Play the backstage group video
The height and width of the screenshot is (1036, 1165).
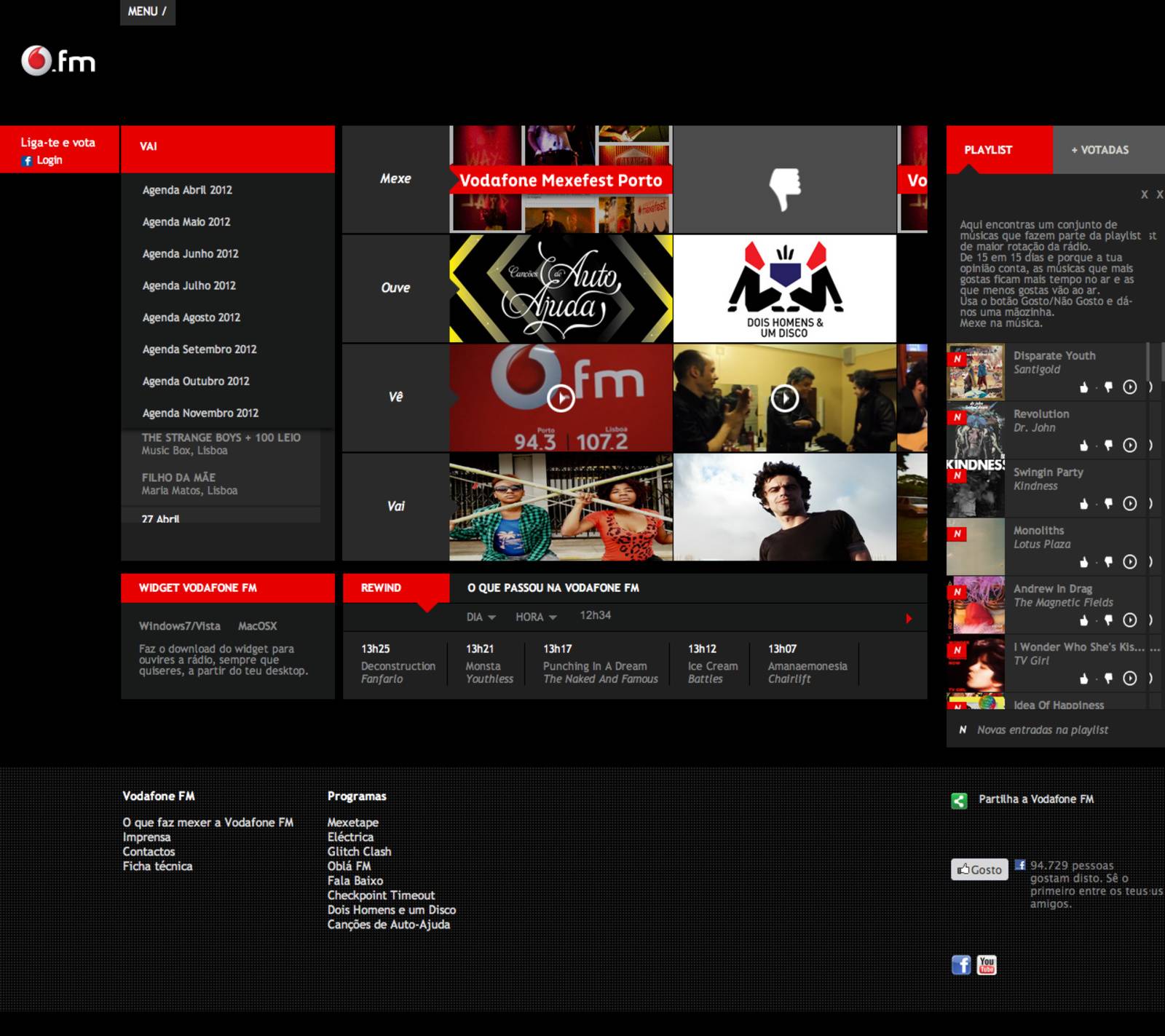click(x=784, y=398)
